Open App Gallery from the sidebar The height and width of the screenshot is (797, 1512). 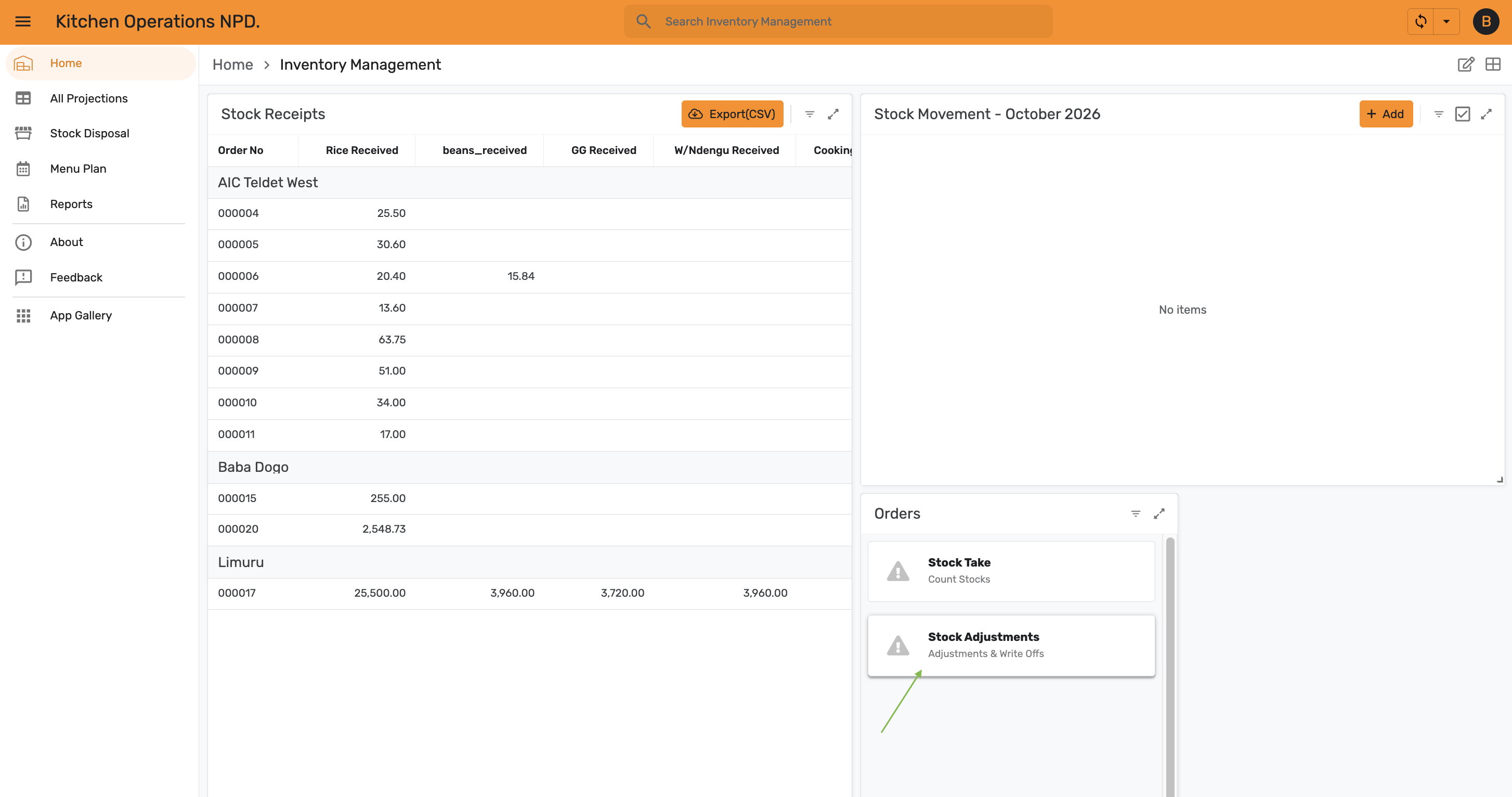point(100,315)
